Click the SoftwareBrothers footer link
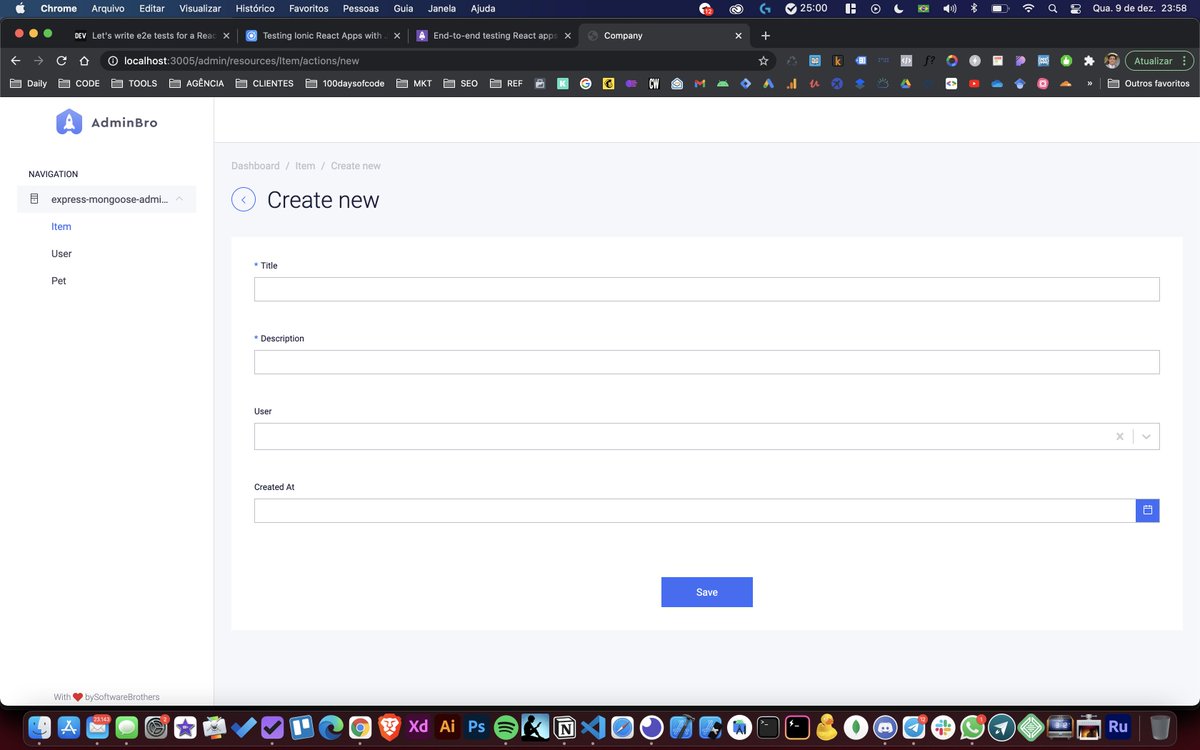This screenshot has height=750, width=1200. click(x=126, y=697)
